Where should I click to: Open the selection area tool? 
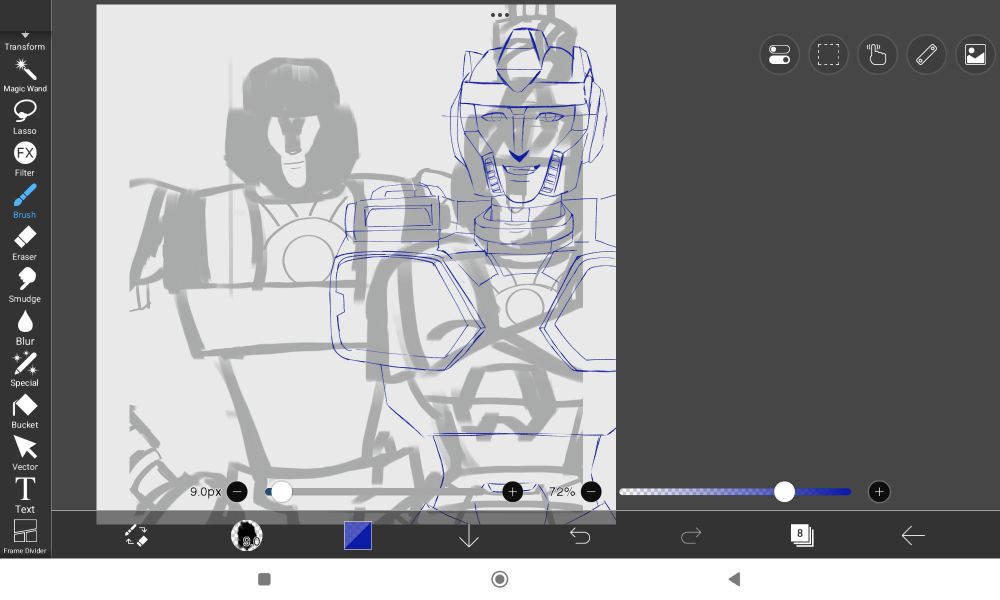click(828, 54)
